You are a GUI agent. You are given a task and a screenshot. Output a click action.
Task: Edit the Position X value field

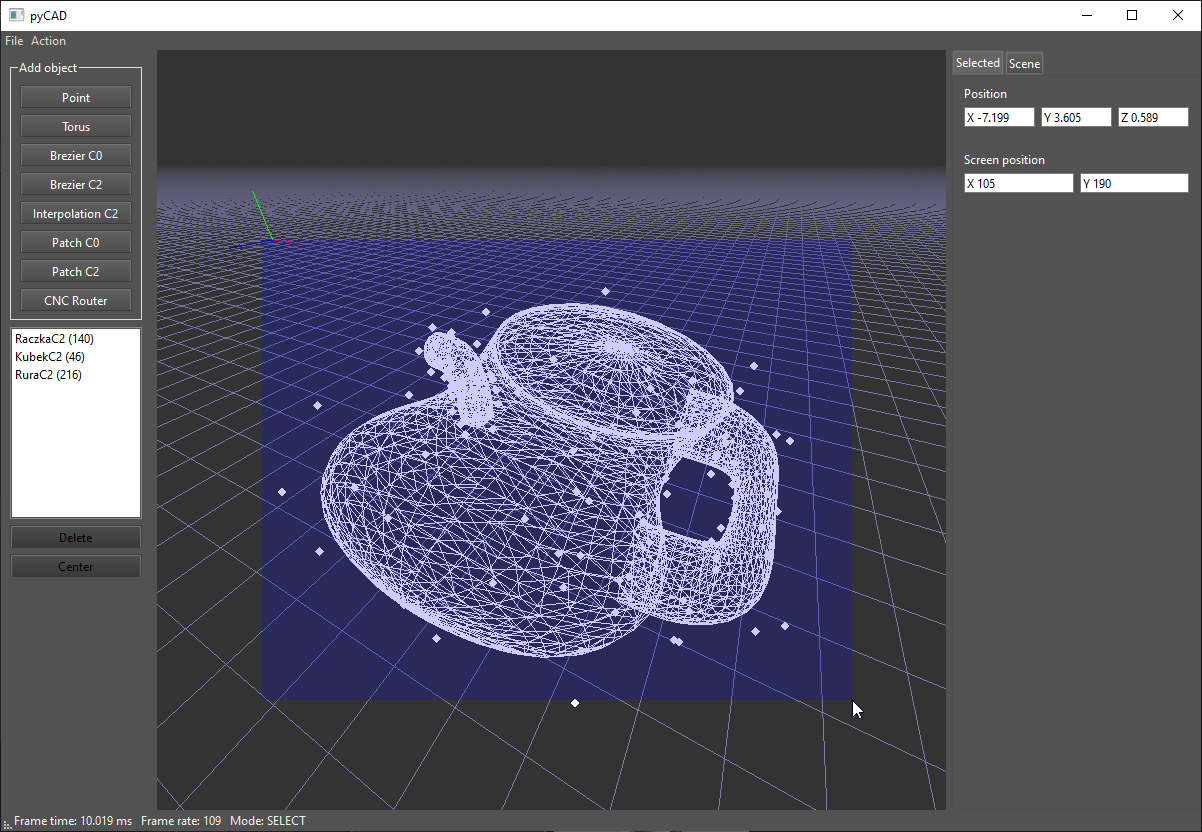(x=998, y=117)
